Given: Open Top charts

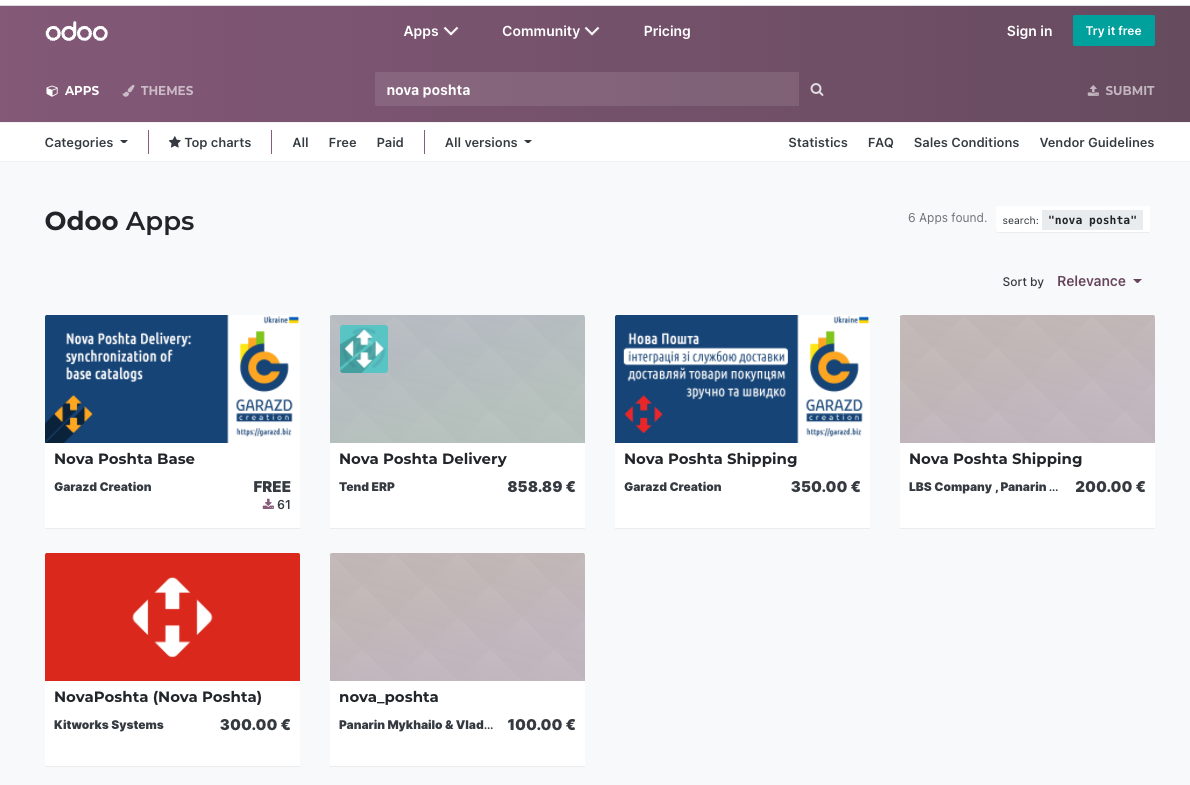Looking at the screenshot, I should coord(209,142).
